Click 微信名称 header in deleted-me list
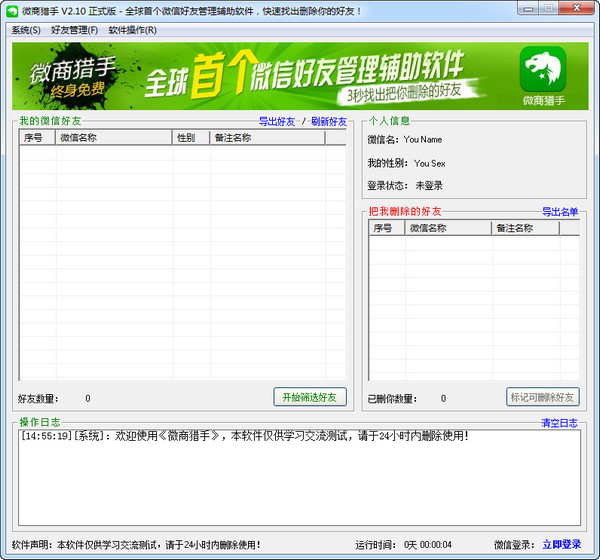 pos(448,228)
